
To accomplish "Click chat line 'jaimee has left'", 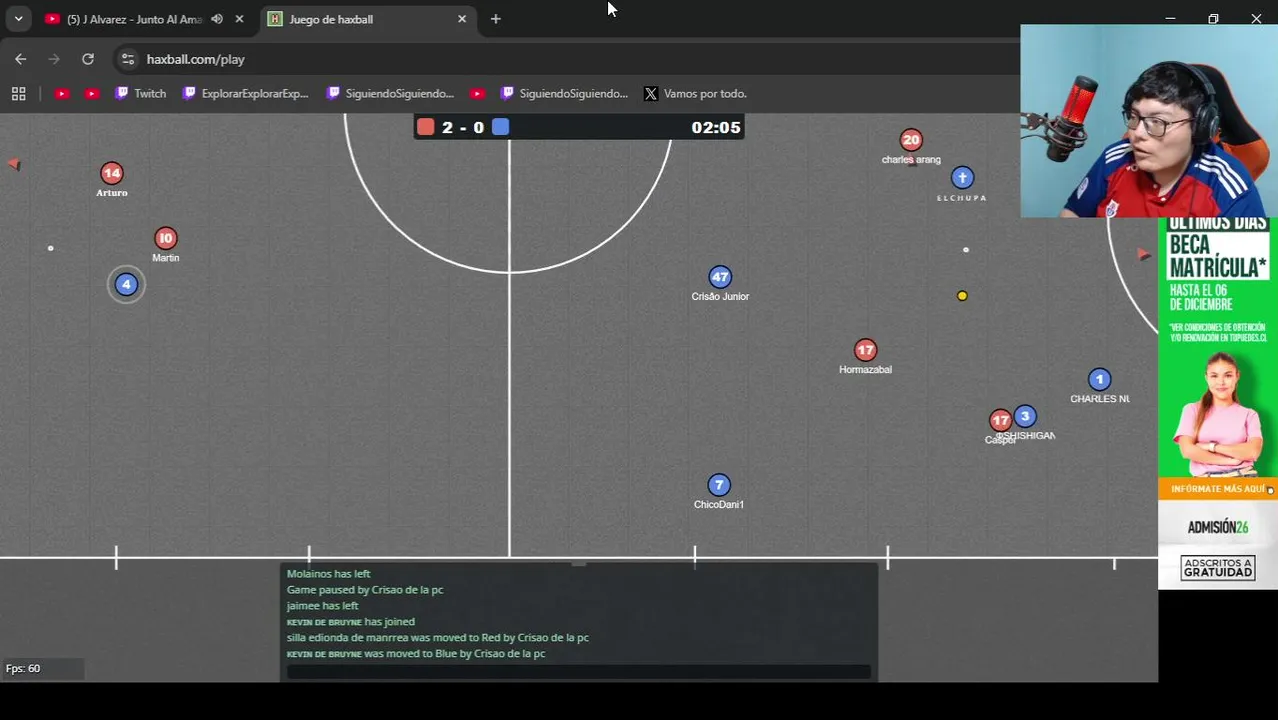I will pos(322,606).
